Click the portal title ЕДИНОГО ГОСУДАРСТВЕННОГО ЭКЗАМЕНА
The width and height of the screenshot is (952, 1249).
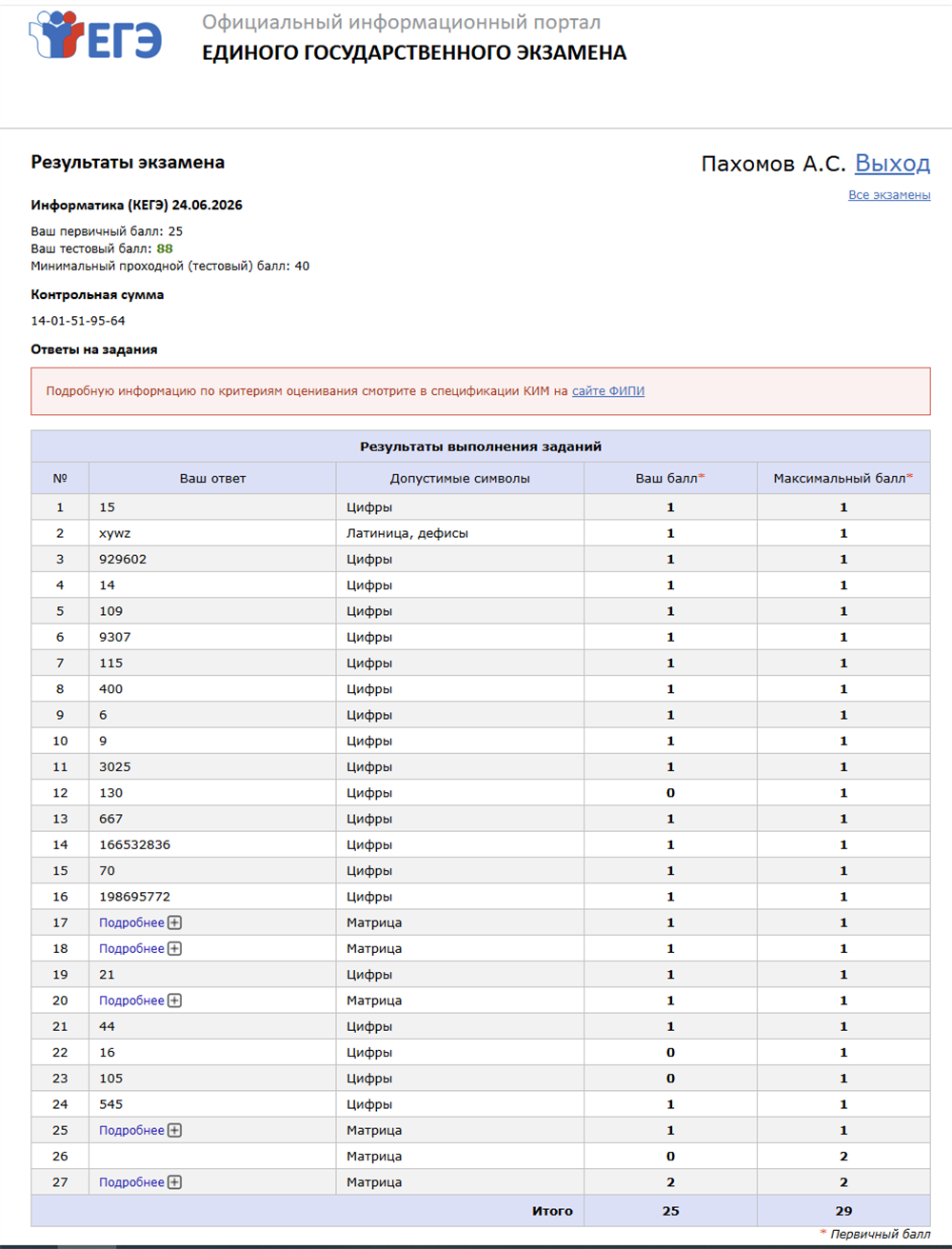point(414,53)
